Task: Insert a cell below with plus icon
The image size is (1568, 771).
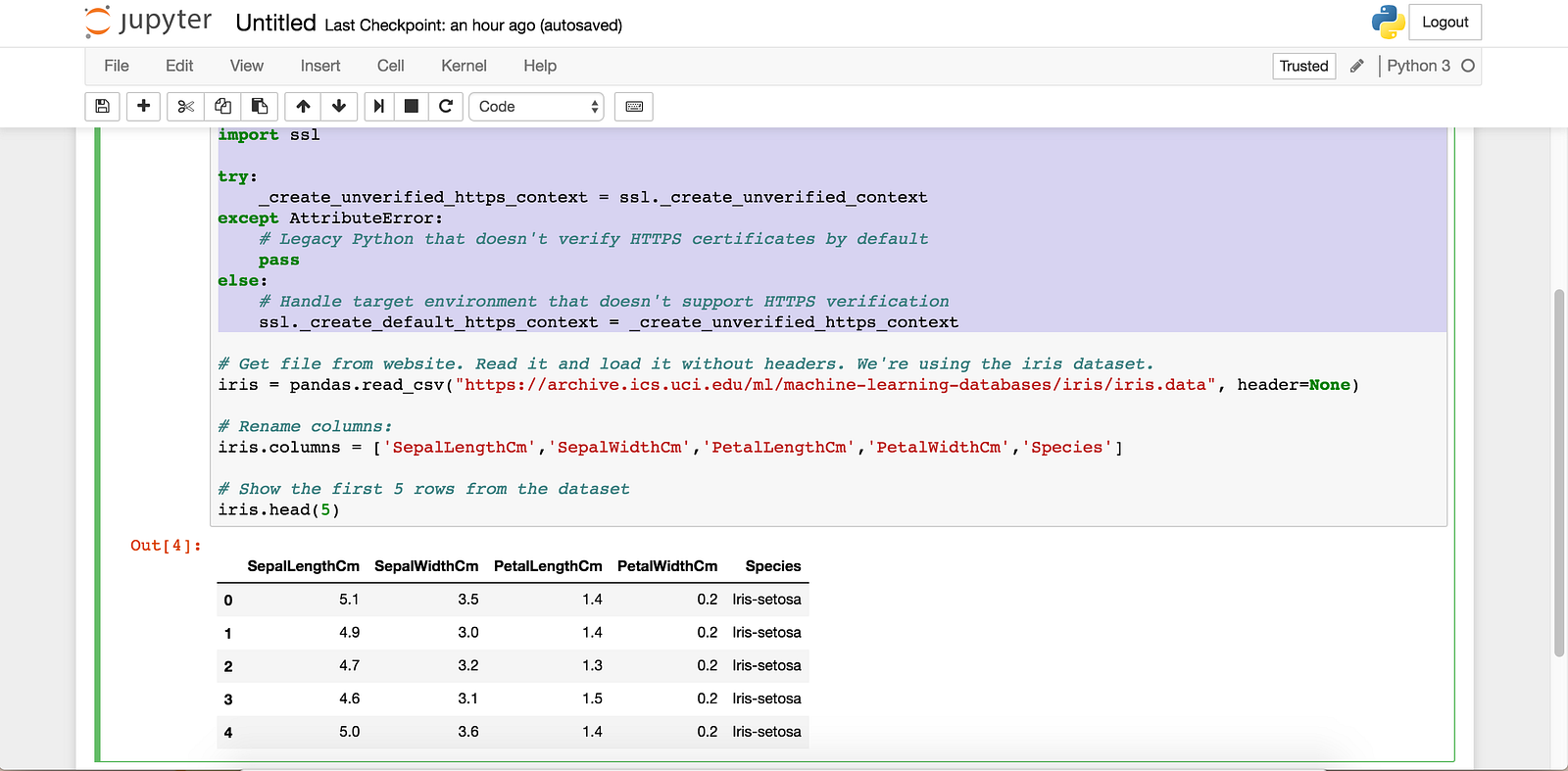Action: click(x=143, y=106)
